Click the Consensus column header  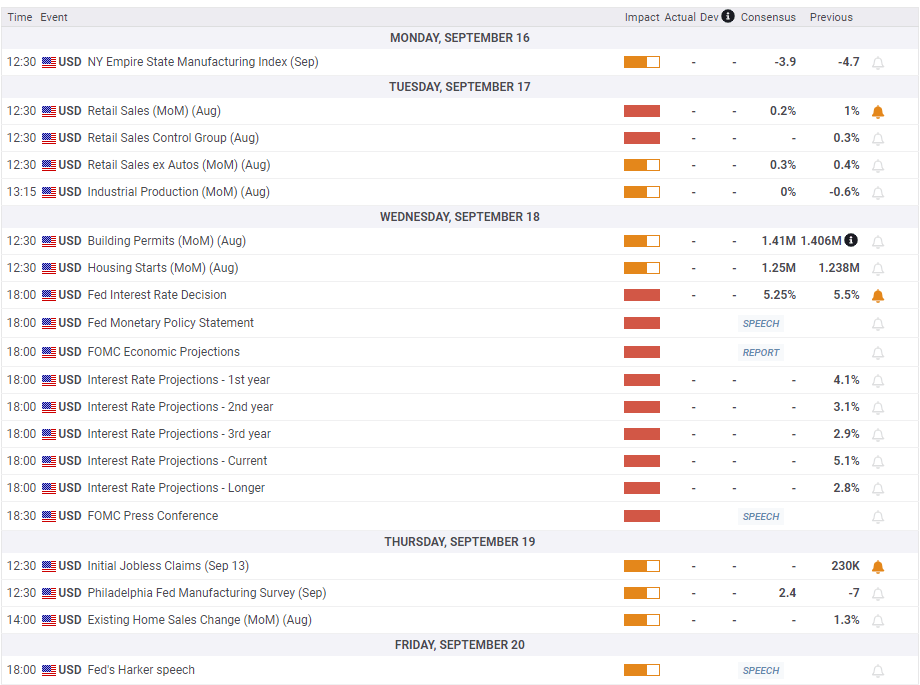pos(768,17)
